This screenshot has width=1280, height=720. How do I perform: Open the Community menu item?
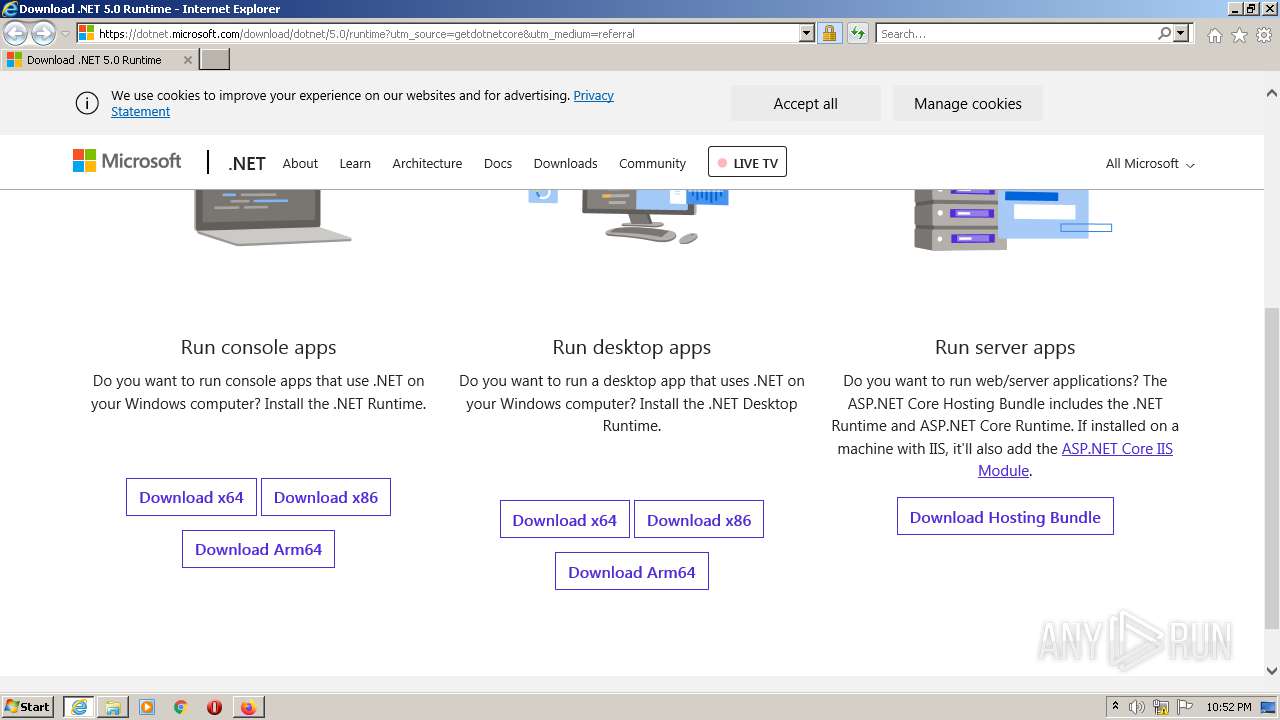(x=652, y=163)
